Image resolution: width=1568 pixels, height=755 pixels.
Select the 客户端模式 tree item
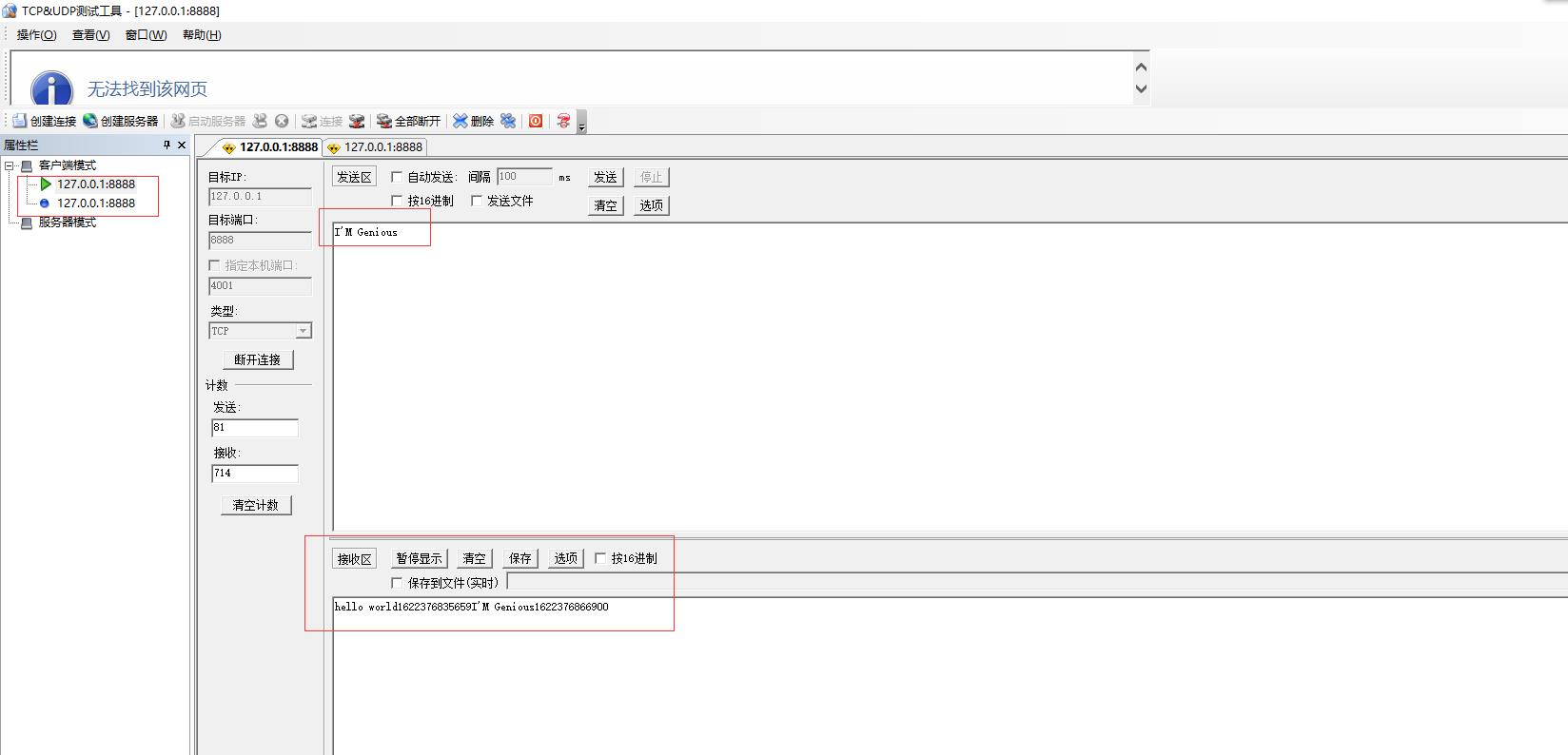pos(67,165)
